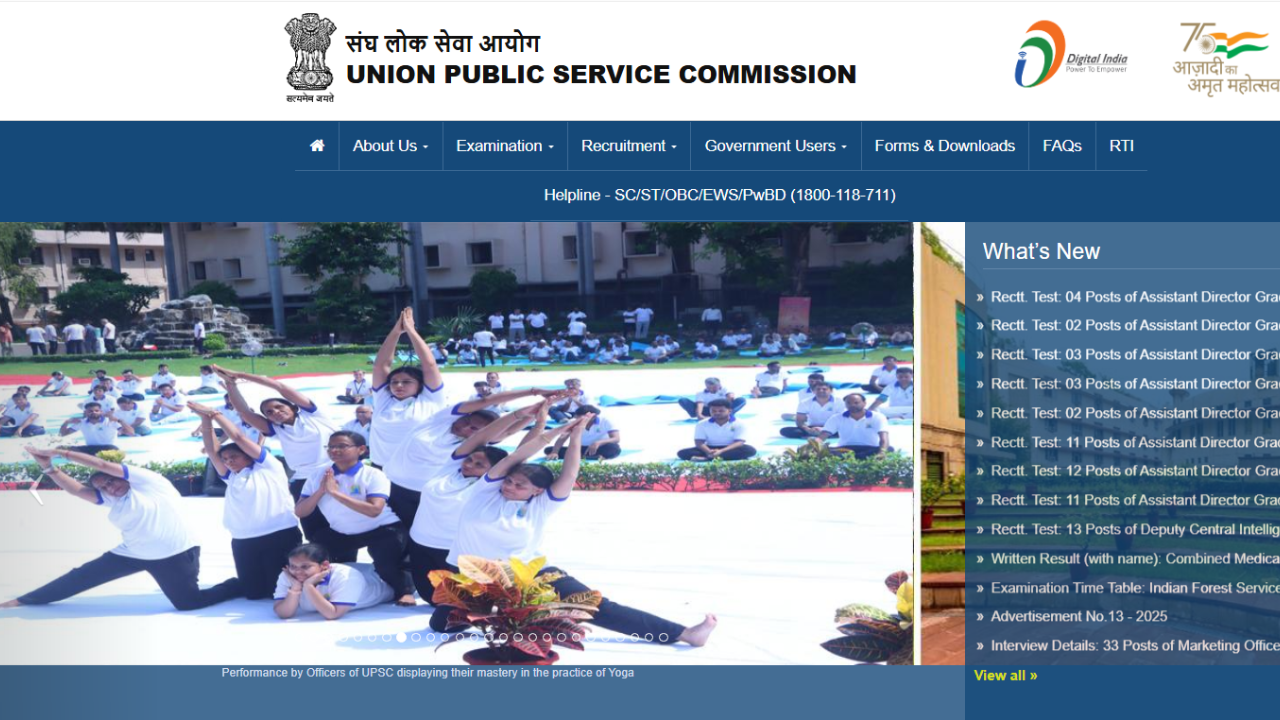Select RTI in the navigation bar
Screen dimensions: 1280x720
[1121, 146]
